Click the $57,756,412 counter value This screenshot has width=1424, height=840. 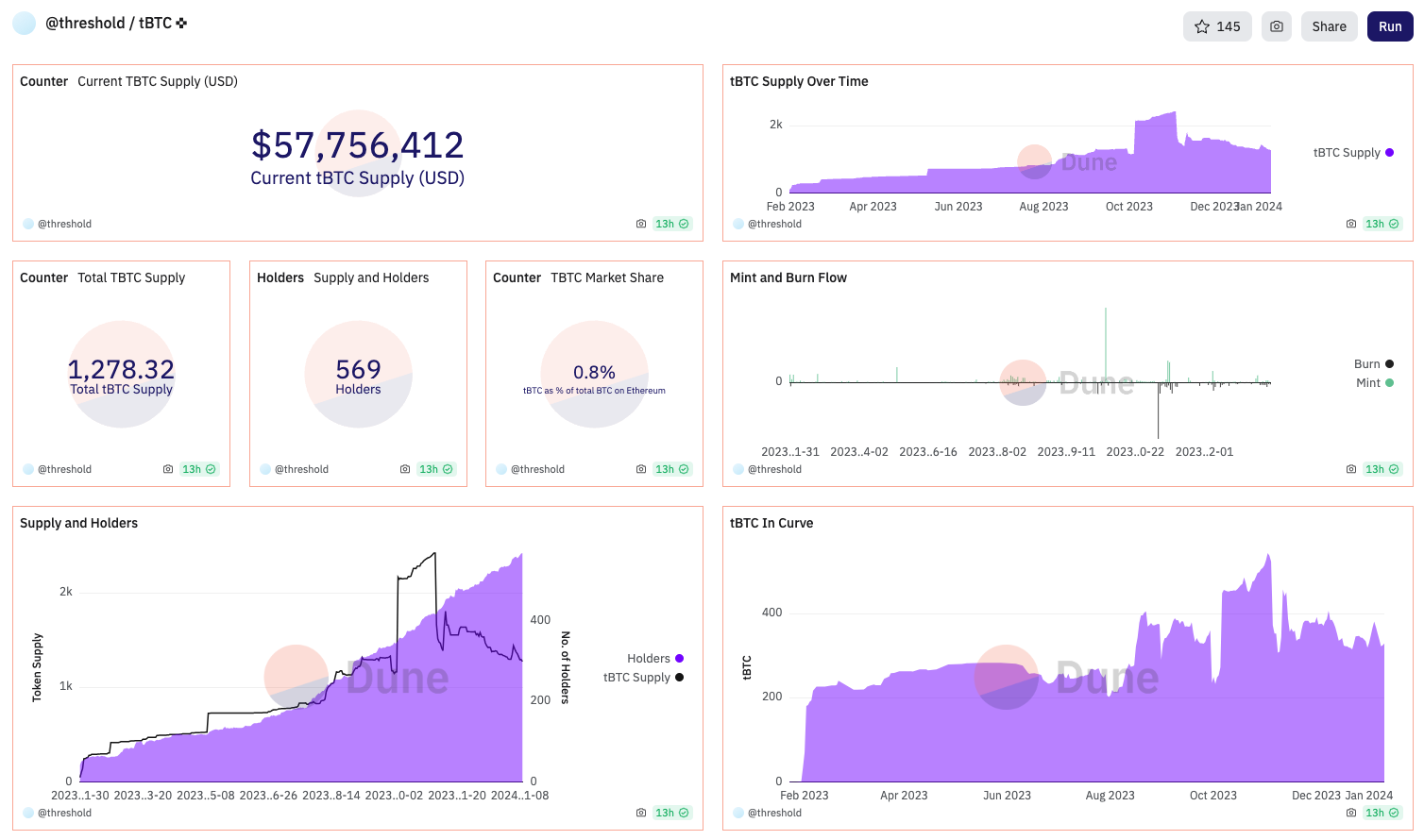click(x=357, y=145)
